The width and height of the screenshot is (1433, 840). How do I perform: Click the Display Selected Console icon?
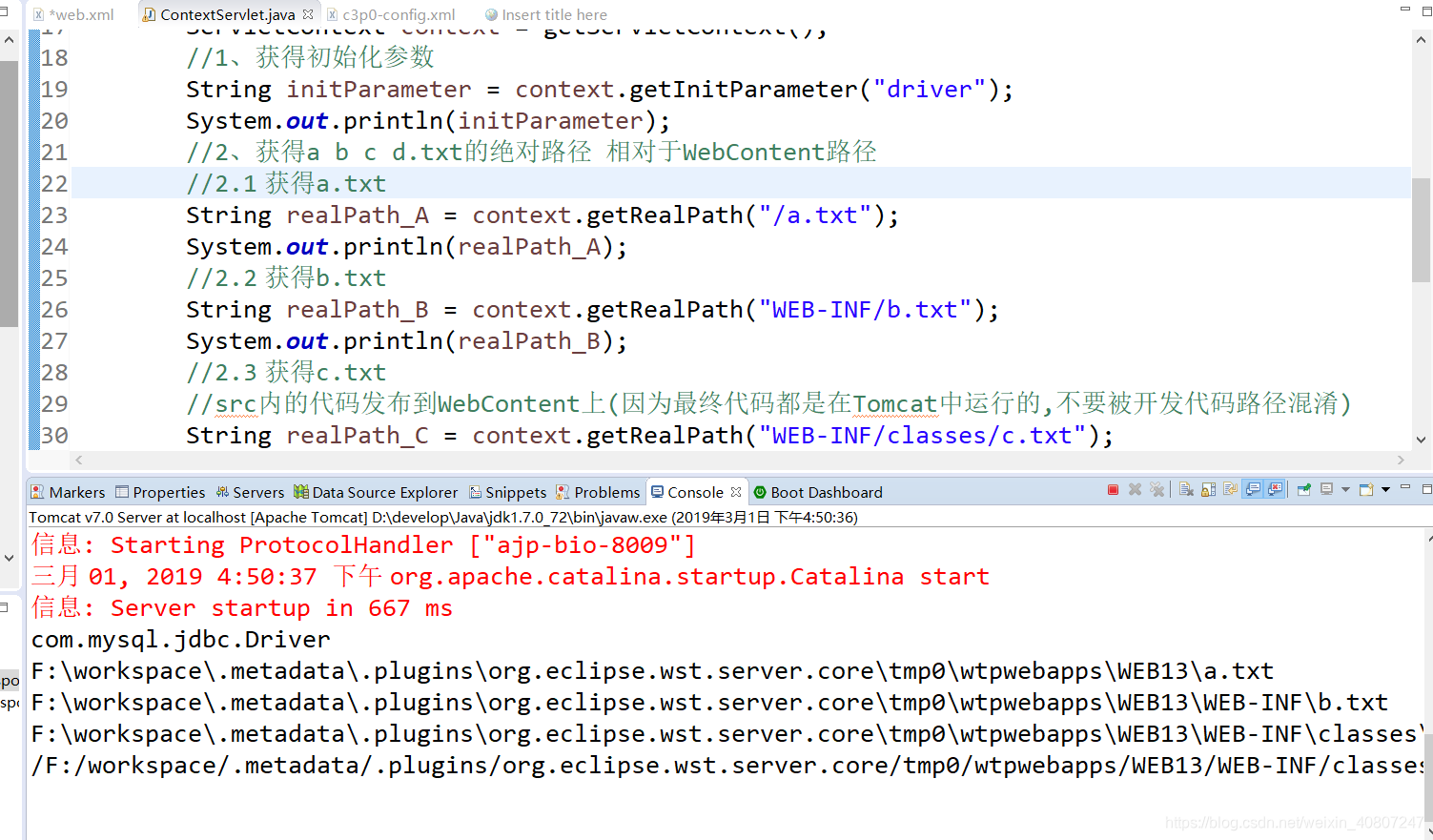1326,490
